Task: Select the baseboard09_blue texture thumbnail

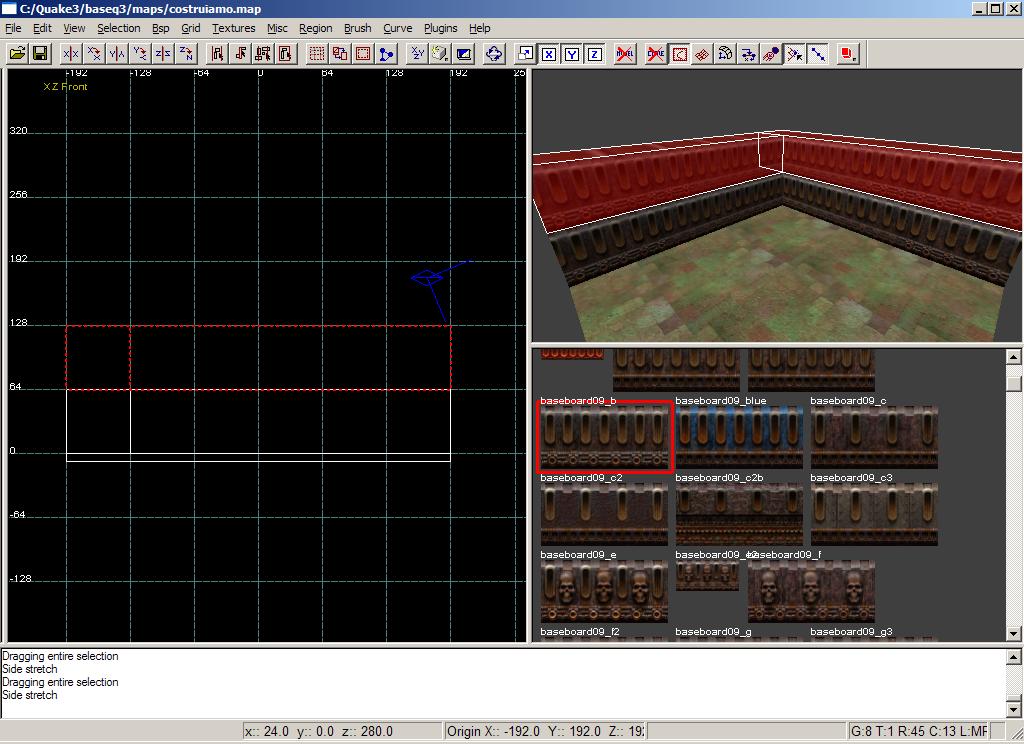Action: 739,438
